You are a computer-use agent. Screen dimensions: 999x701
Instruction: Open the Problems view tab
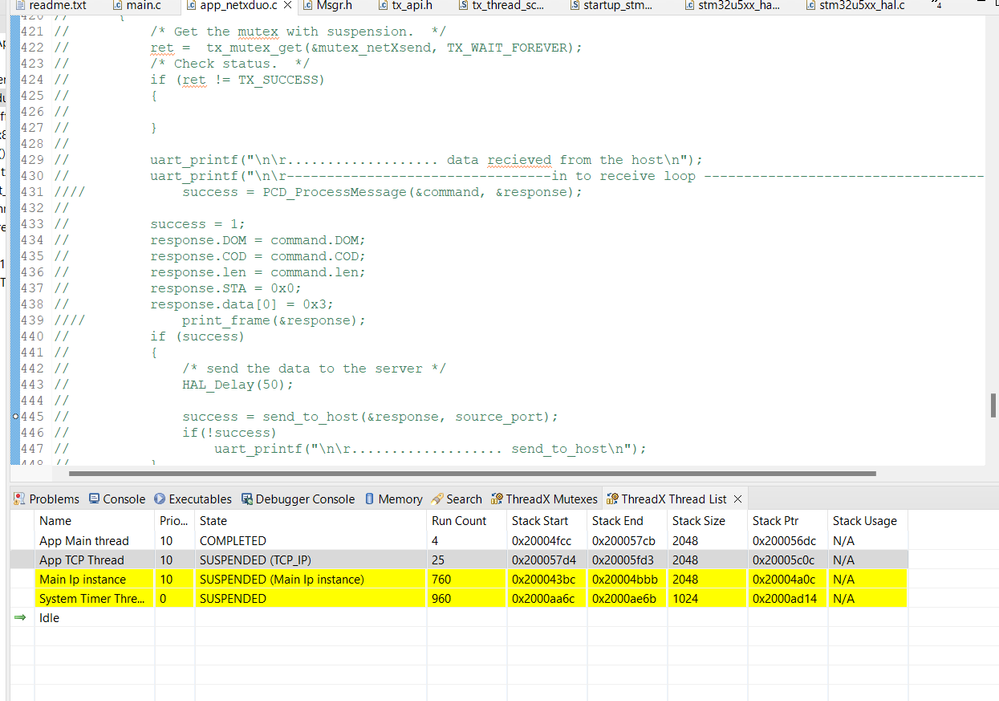47,499
